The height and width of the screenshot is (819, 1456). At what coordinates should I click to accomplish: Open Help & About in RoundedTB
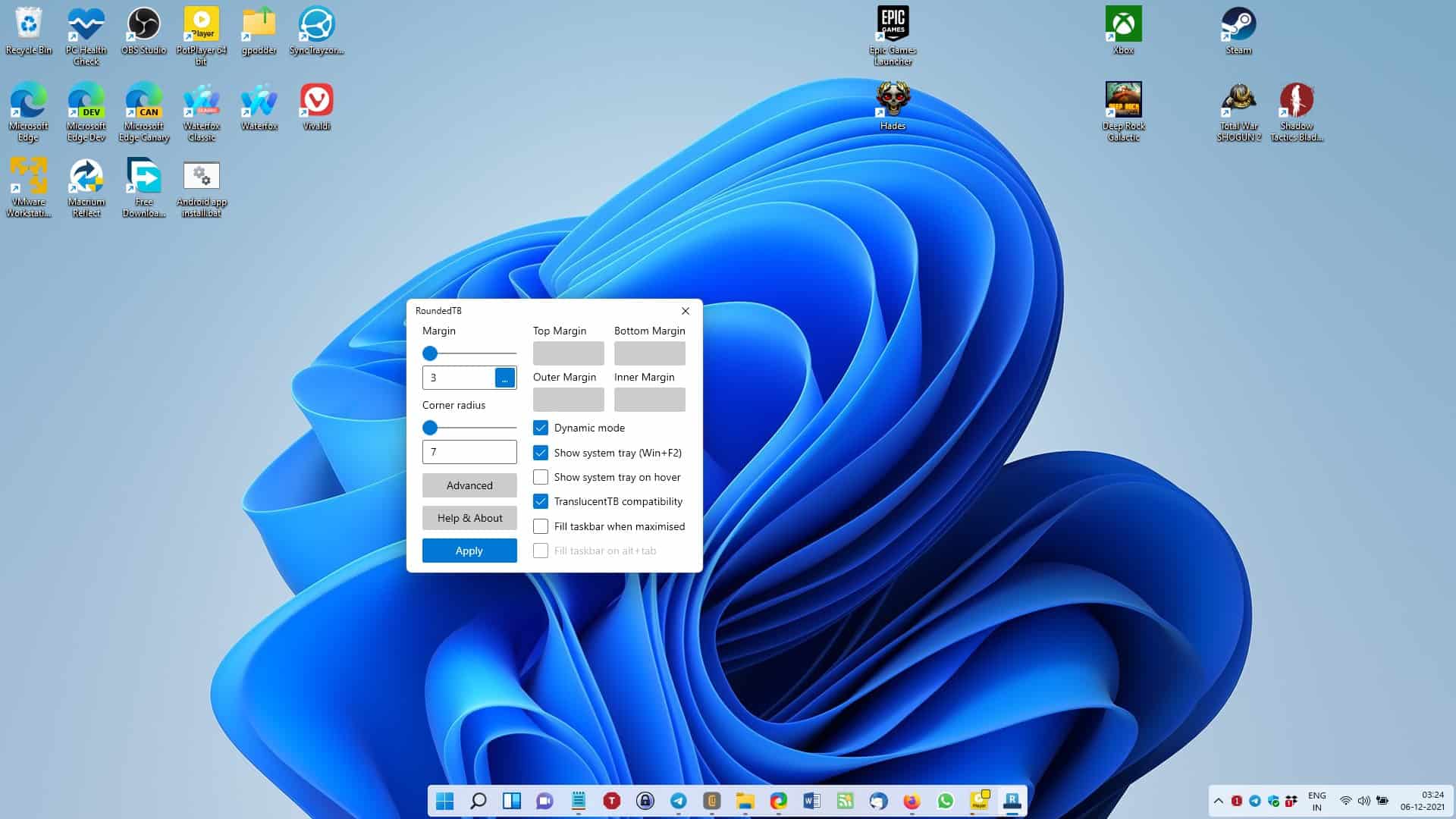[x=469, y=518]
